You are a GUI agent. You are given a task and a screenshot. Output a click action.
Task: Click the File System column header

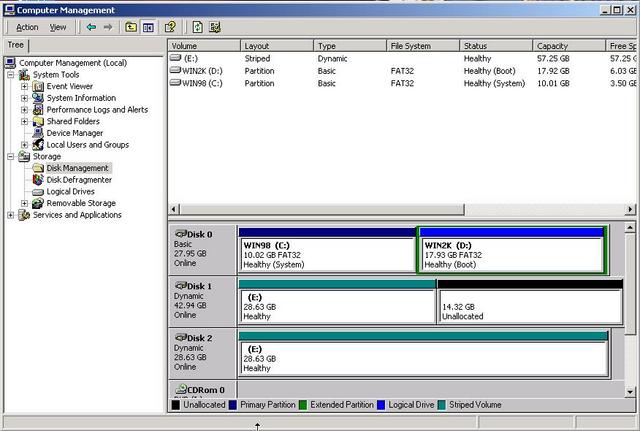click(423, 46)
